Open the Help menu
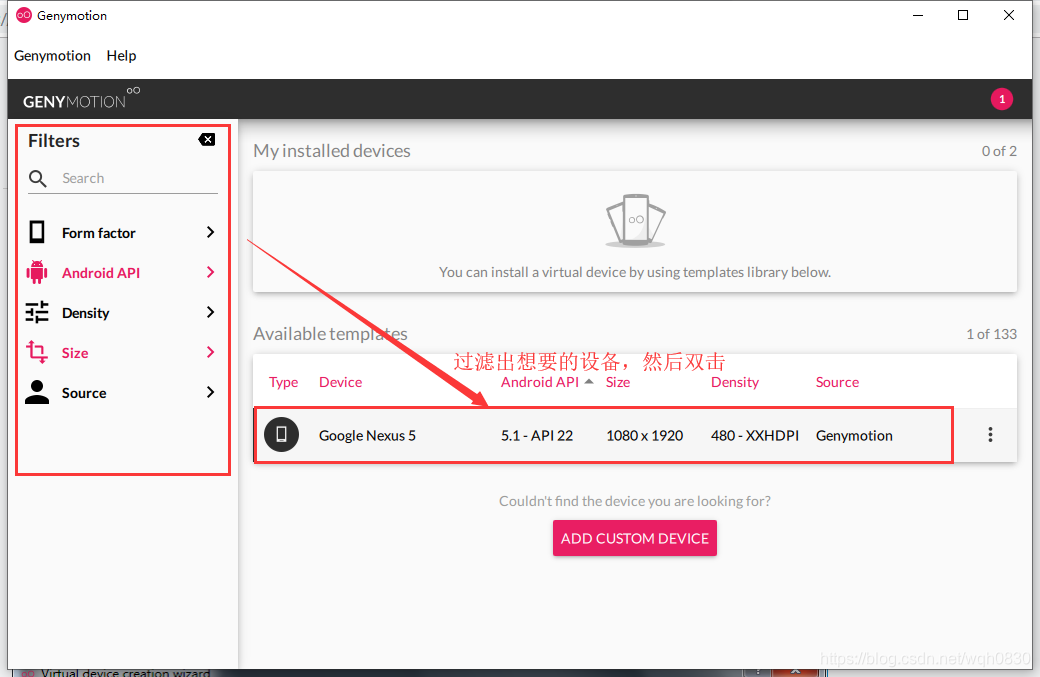Image resolution: width=1040 pixels, height=677 pixels. tap(121, 56)
